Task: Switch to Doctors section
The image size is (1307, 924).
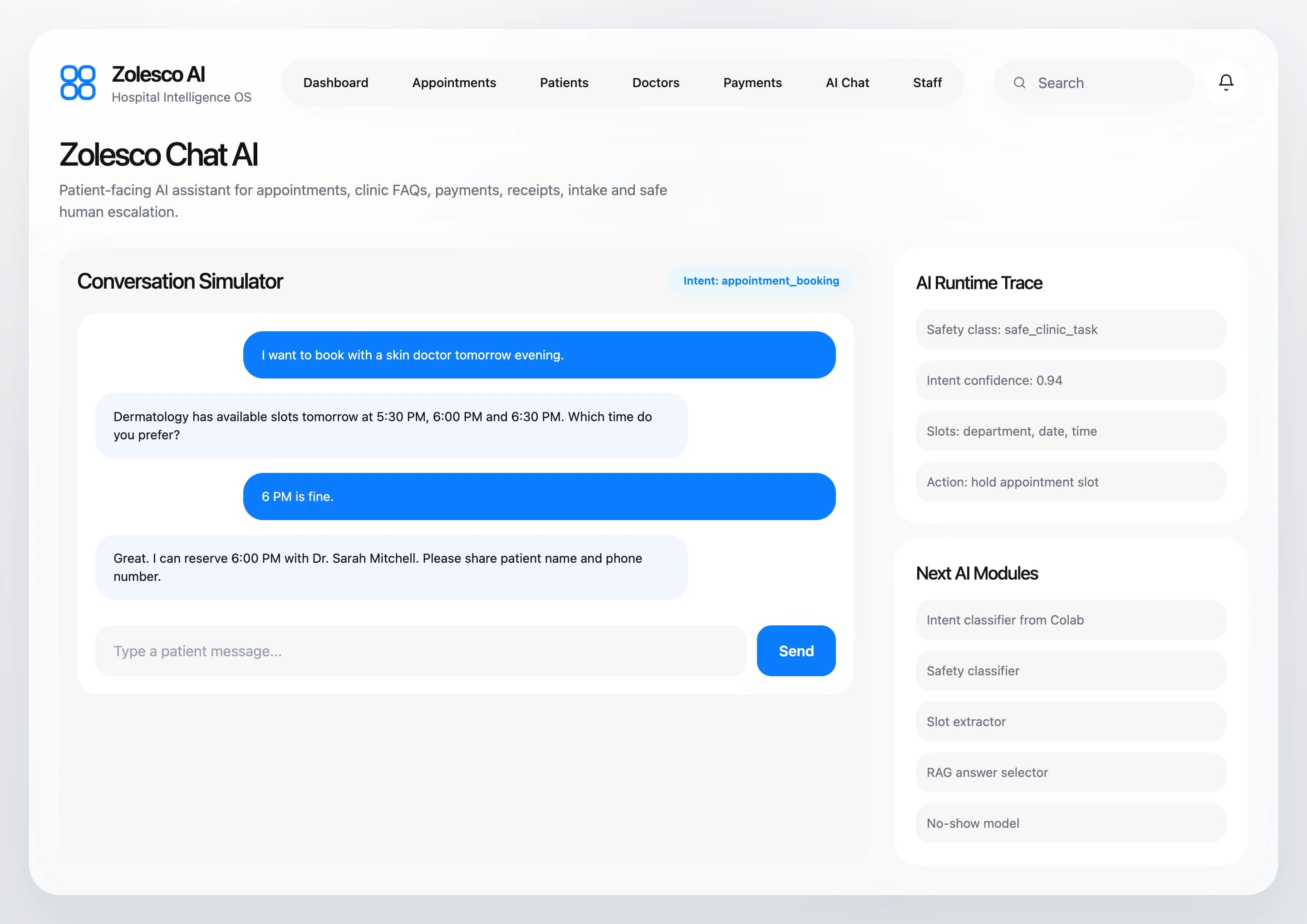Action: coord(655,83)
